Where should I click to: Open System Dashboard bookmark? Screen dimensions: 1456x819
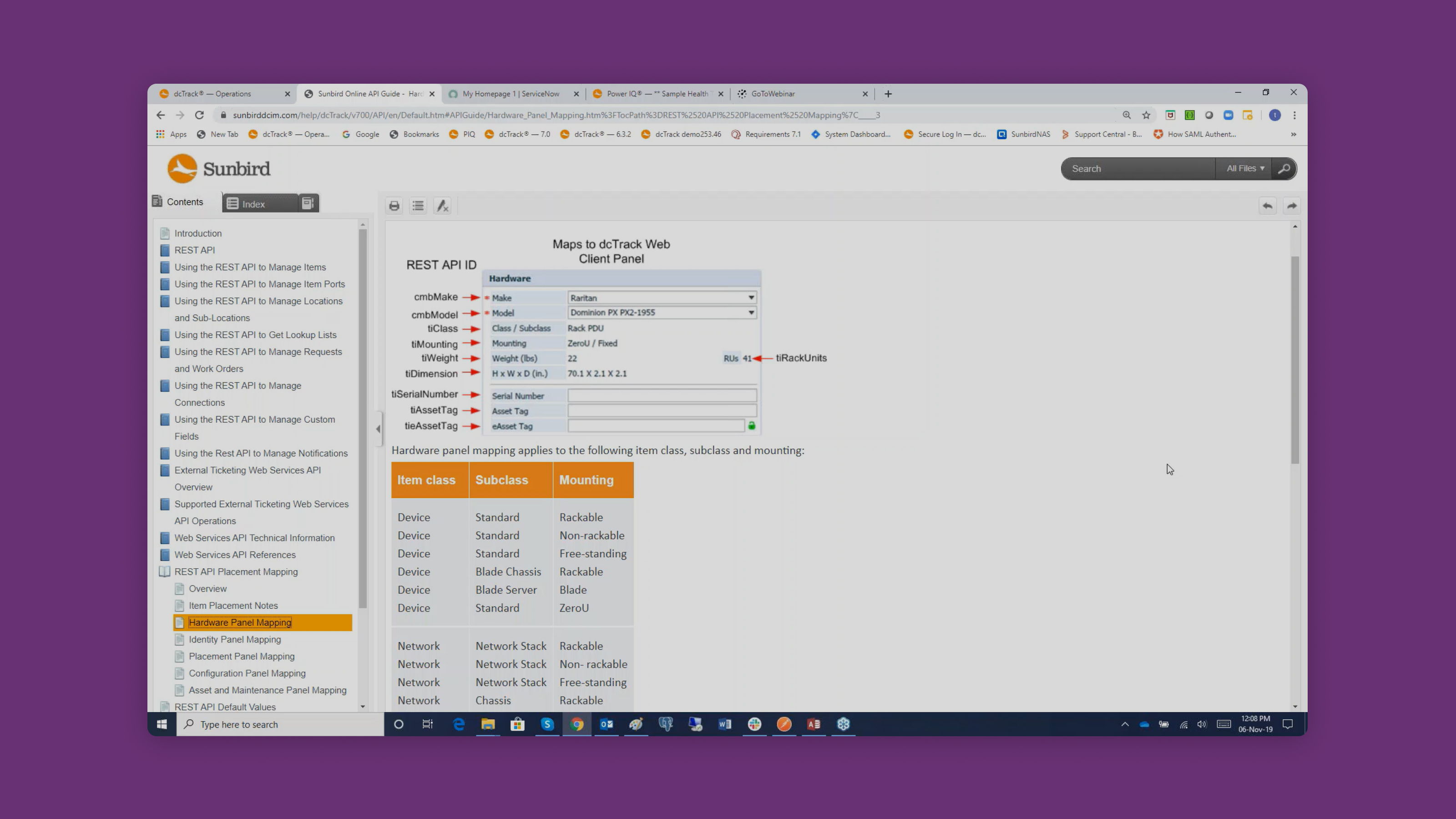[851, 135]
